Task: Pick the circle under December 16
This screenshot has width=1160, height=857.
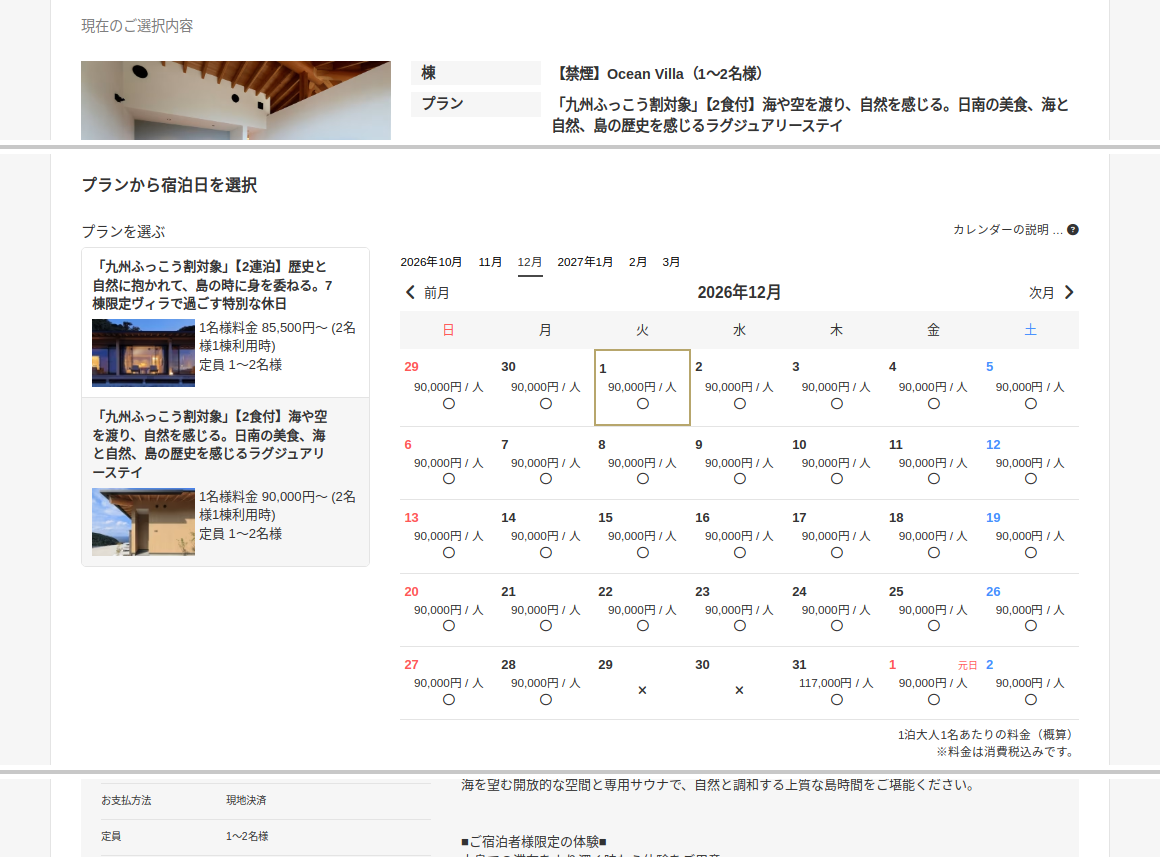Action: (x=740, y=553)
